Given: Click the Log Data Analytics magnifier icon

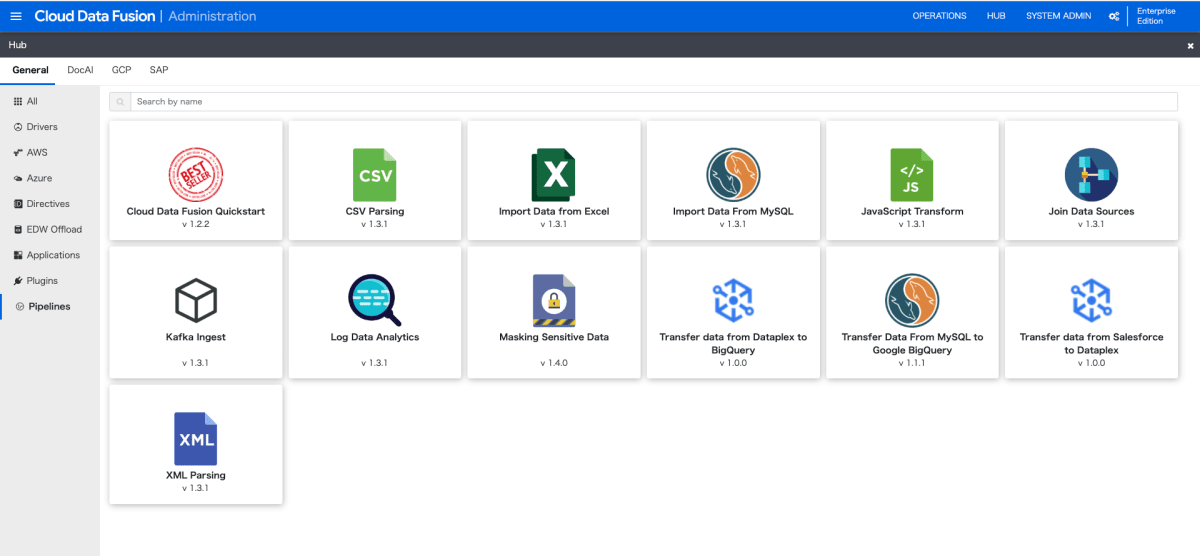Looking at the screenshot, I should click(375, 300).
